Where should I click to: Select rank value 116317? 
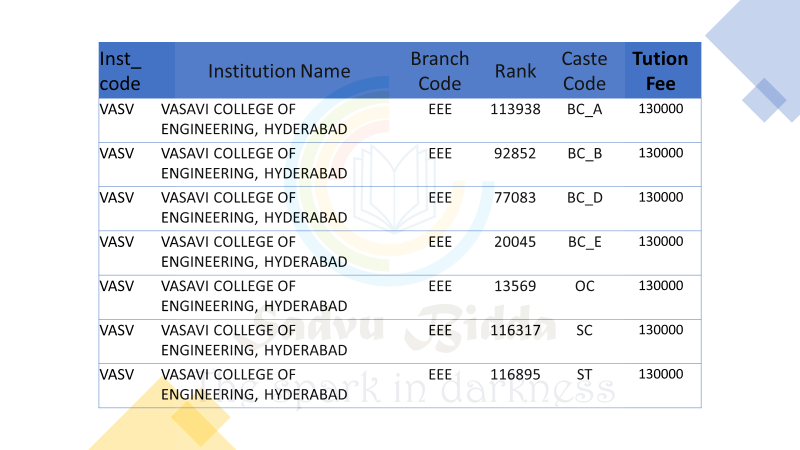tap(515, 331)
